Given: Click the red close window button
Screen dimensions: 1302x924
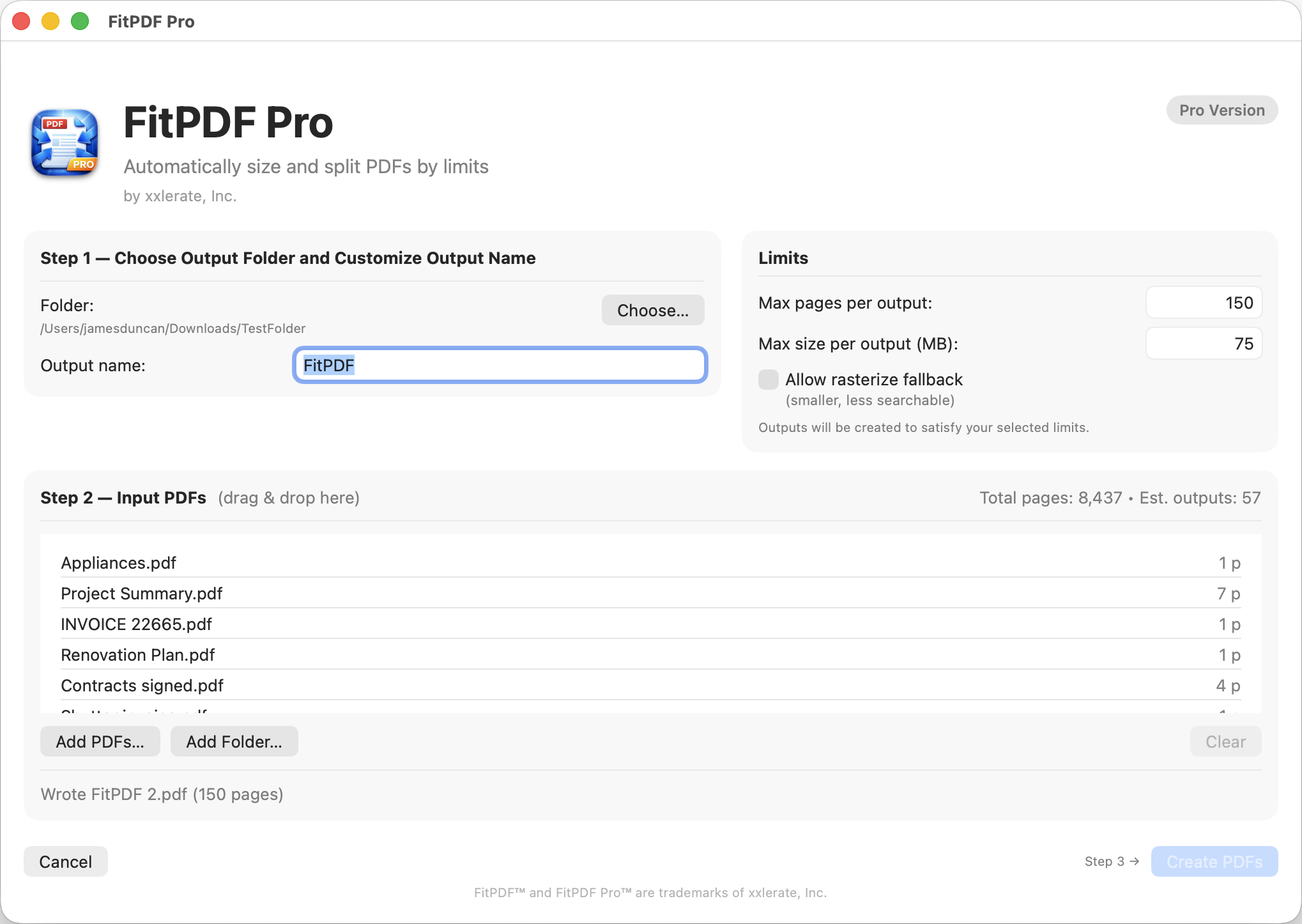Looking at the screenshot, I should 22,22.
